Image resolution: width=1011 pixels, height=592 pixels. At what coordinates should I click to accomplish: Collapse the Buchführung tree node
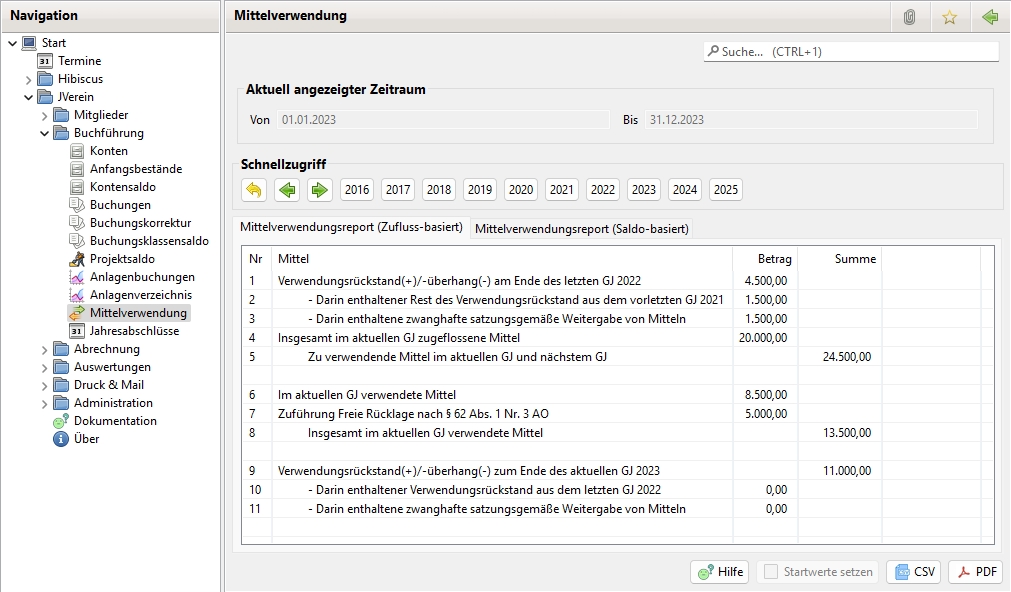[45, 133]
